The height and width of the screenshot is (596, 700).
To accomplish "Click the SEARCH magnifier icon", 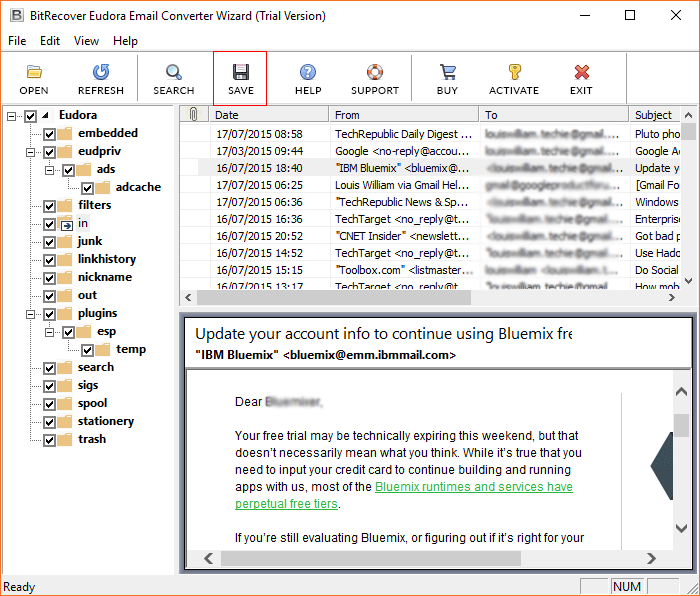I will coord(173,72).
